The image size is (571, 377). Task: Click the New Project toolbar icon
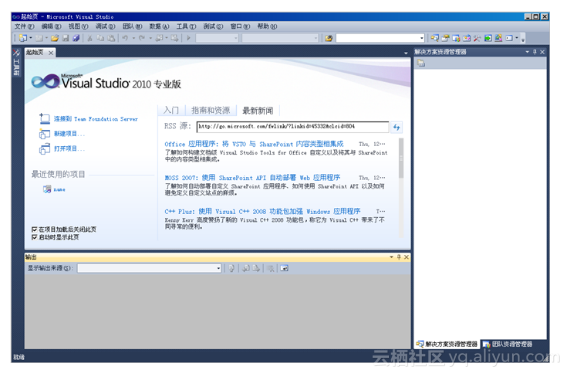click(x=23, y=38)
